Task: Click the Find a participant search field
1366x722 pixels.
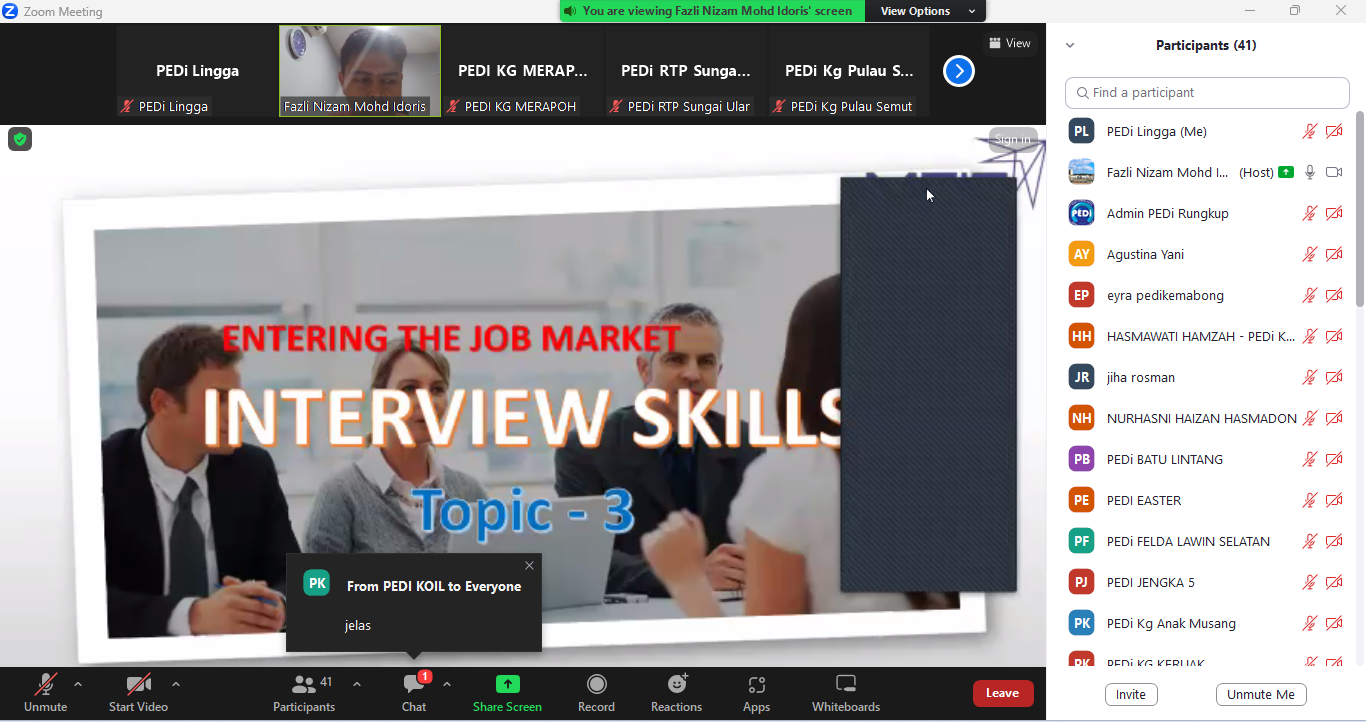Action: tap(1207, 93)
